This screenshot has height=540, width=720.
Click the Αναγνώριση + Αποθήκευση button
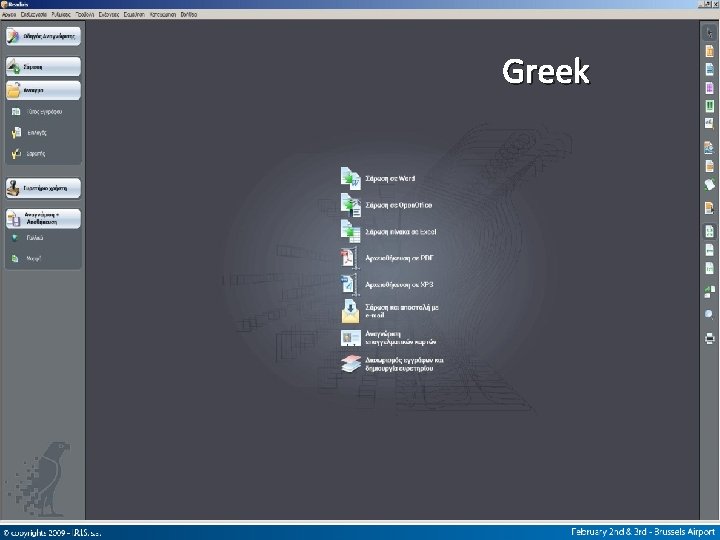coord(44,219)
